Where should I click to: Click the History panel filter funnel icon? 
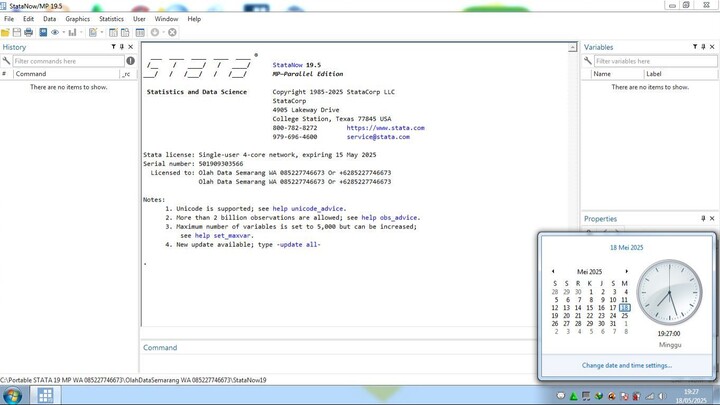coord(113,47)
